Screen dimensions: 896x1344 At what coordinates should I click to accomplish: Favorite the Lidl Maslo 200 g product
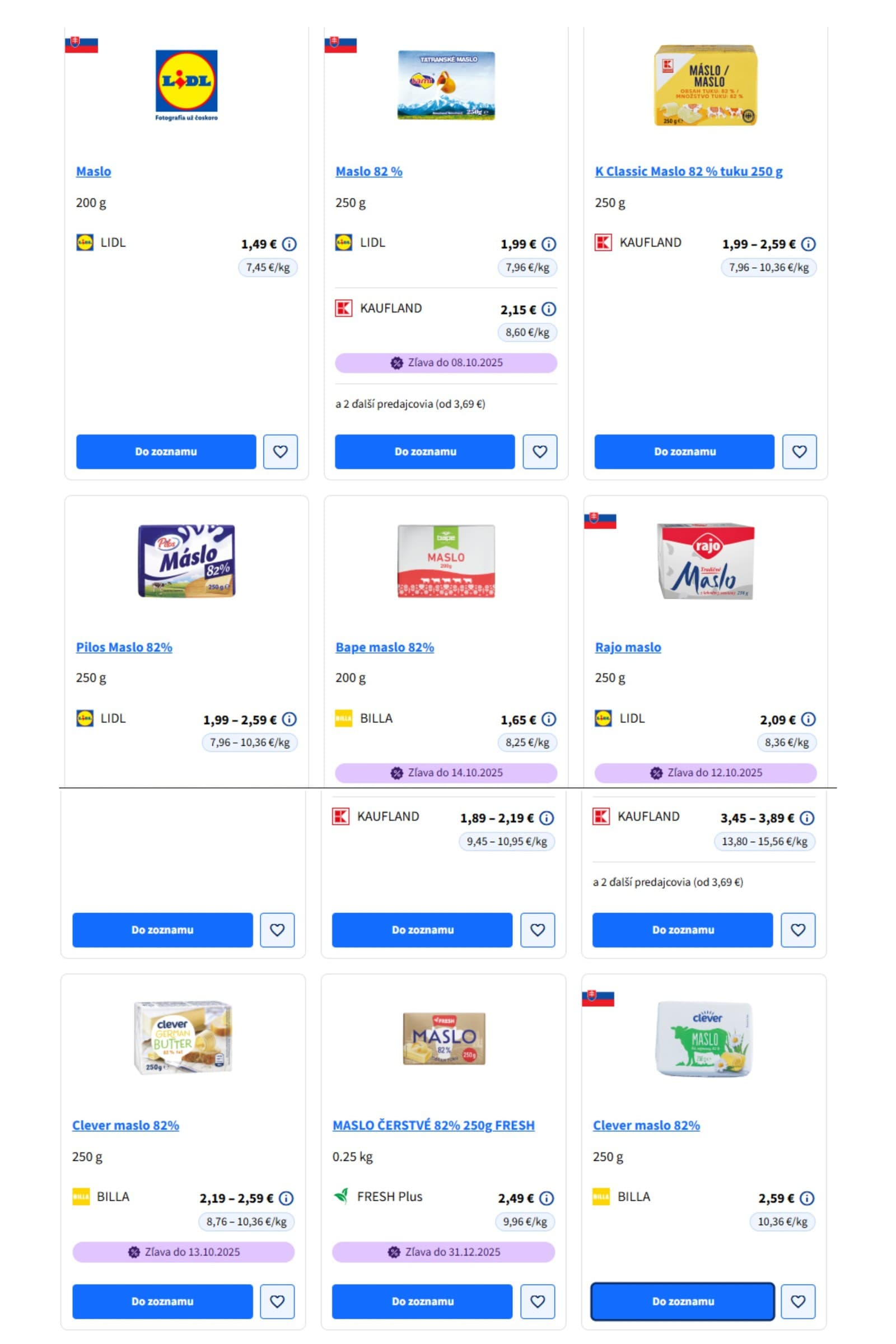280,451
